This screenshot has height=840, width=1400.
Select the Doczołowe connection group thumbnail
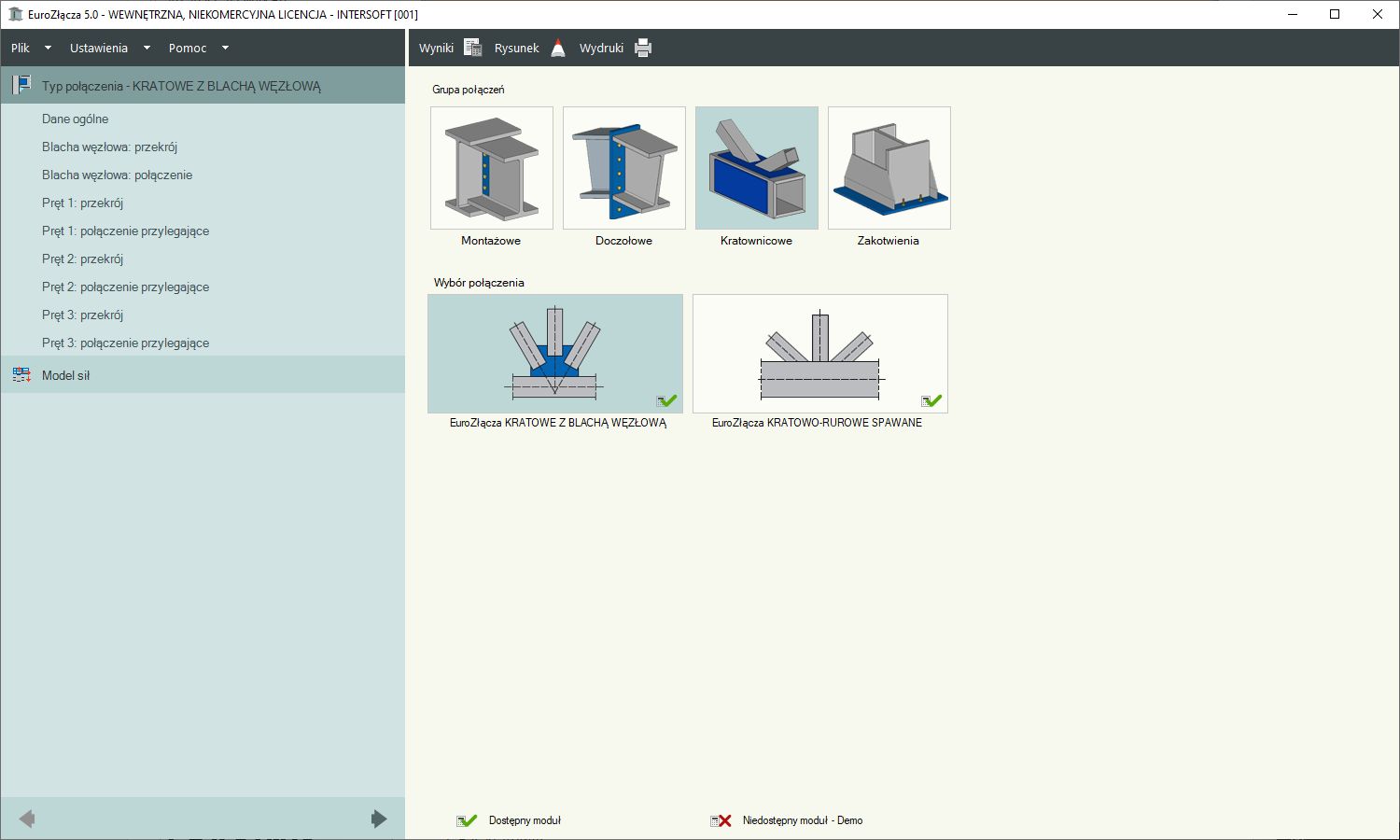(624, 168)
